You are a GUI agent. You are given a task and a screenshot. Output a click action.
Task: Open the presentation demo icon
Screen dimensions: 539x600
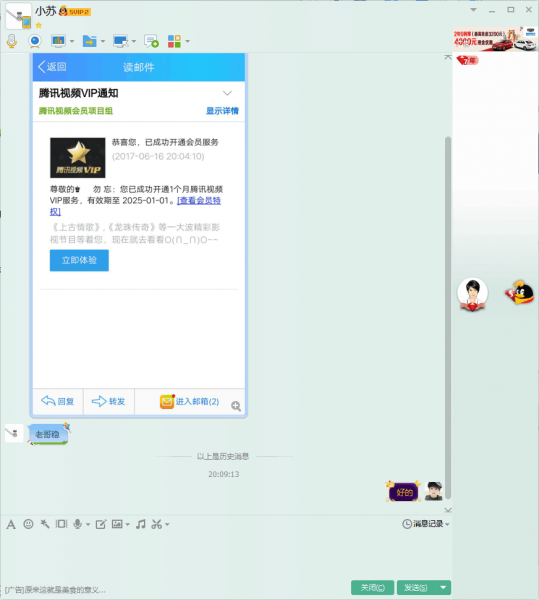58,41
